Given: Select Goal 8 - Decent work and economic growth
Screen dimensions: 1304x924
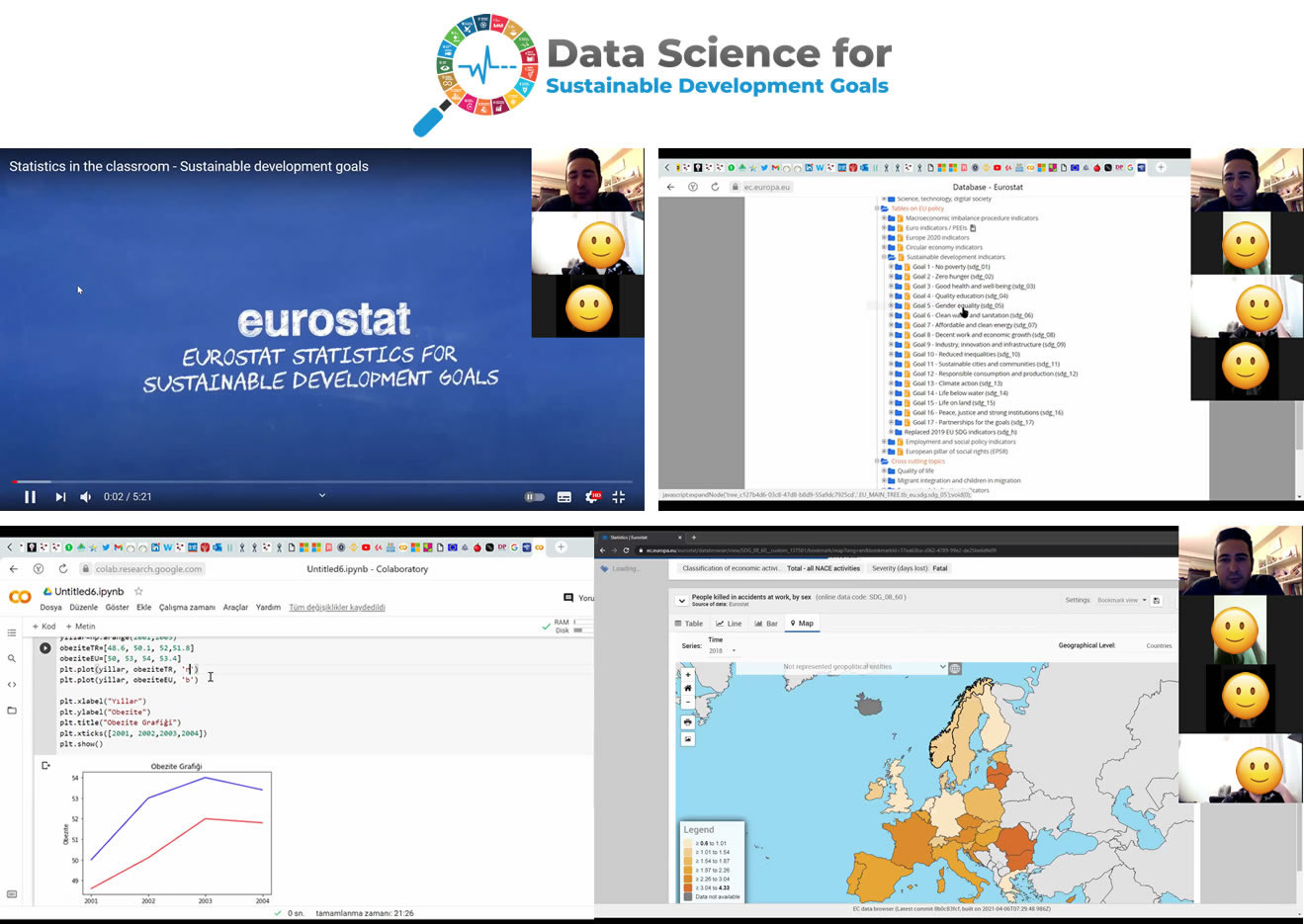Looking at the screenshot, I should pyautogui.click(x=983, y=335).
